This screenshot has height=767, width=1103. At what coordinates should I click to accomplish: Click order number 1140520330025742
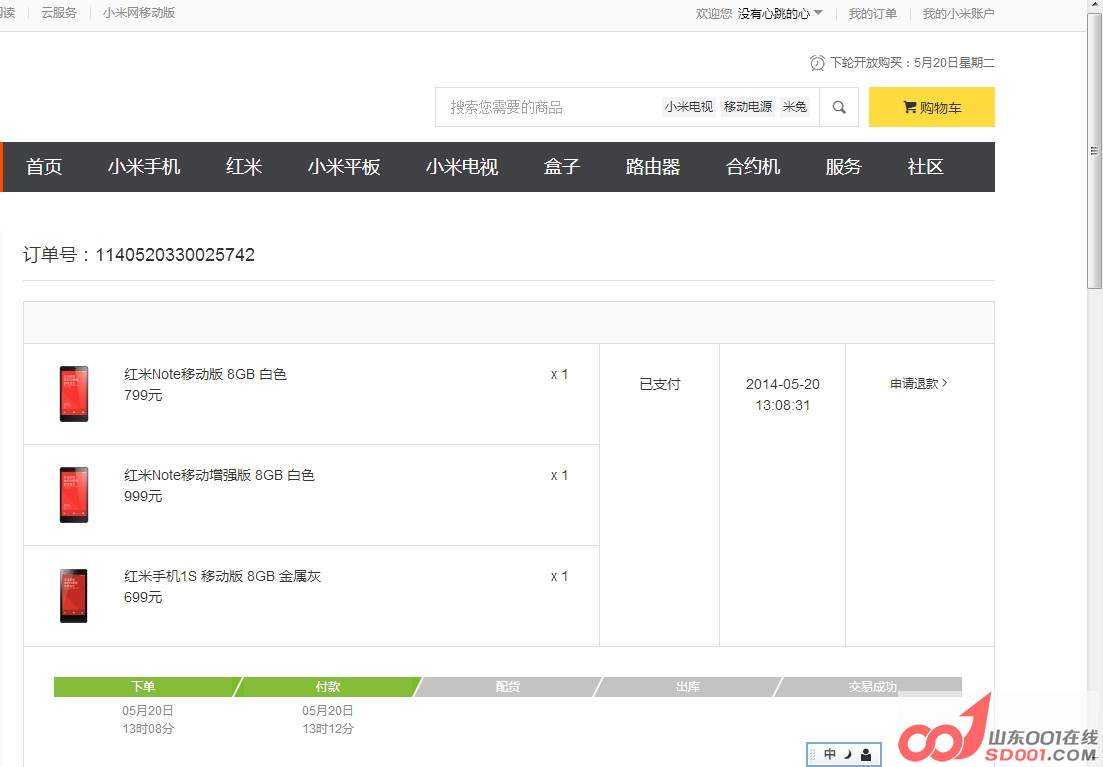point(175,255)
